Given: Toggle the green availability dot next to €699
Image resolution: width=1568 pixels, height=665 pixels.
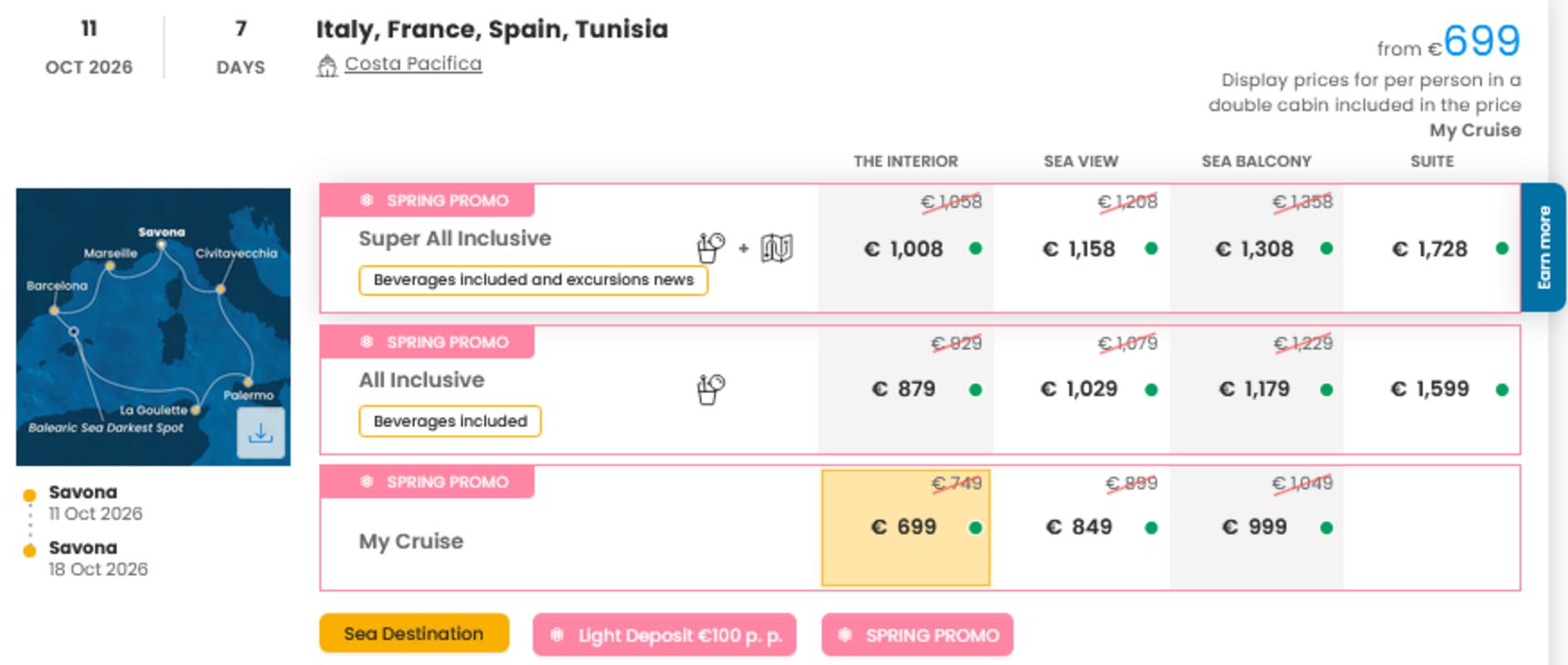Looking at the screenshot, I should [974, 526].
